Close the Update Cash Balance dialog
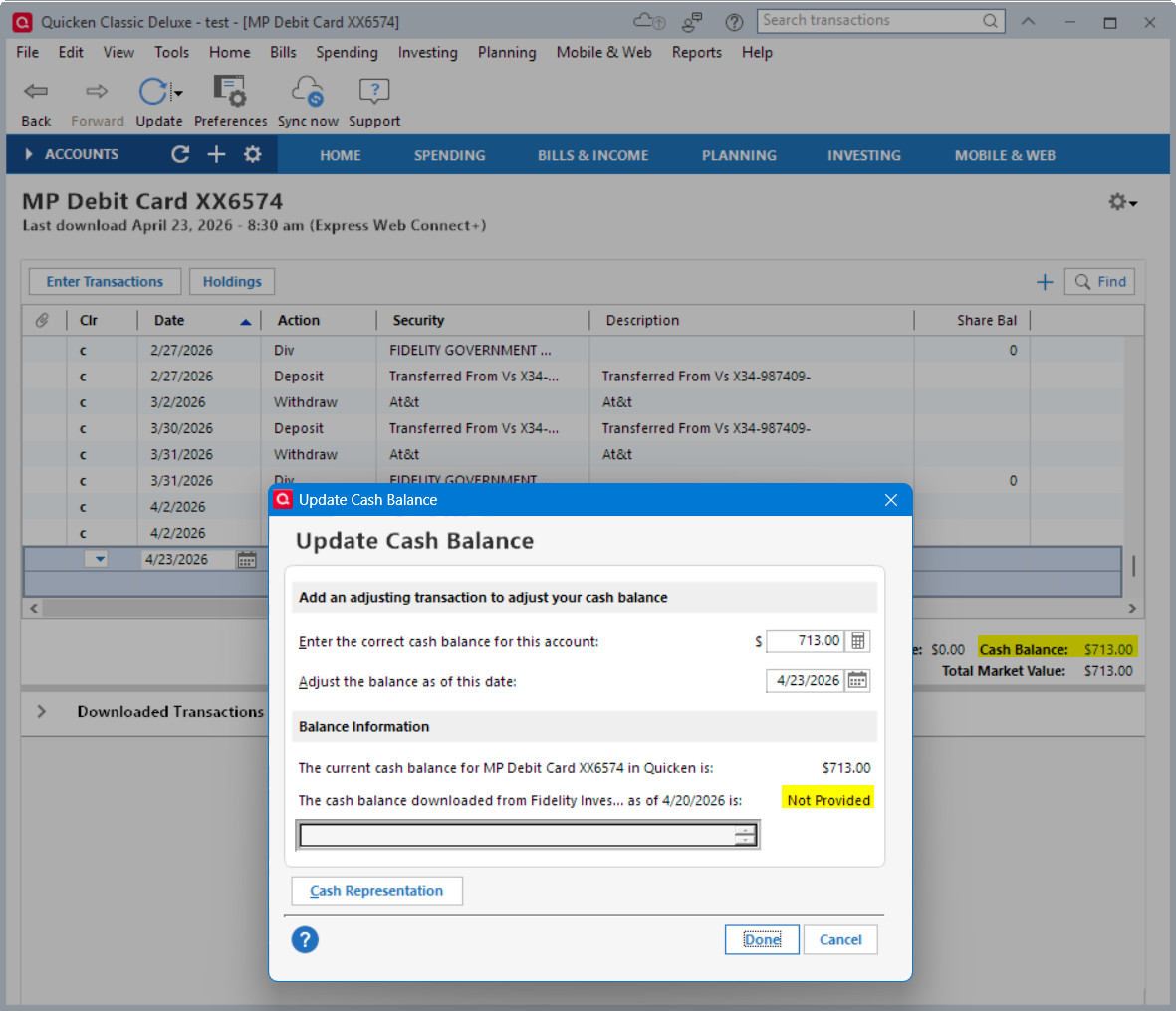Image resolution: width=1176 pixels, height=1011 pixels. pos(890,500)
